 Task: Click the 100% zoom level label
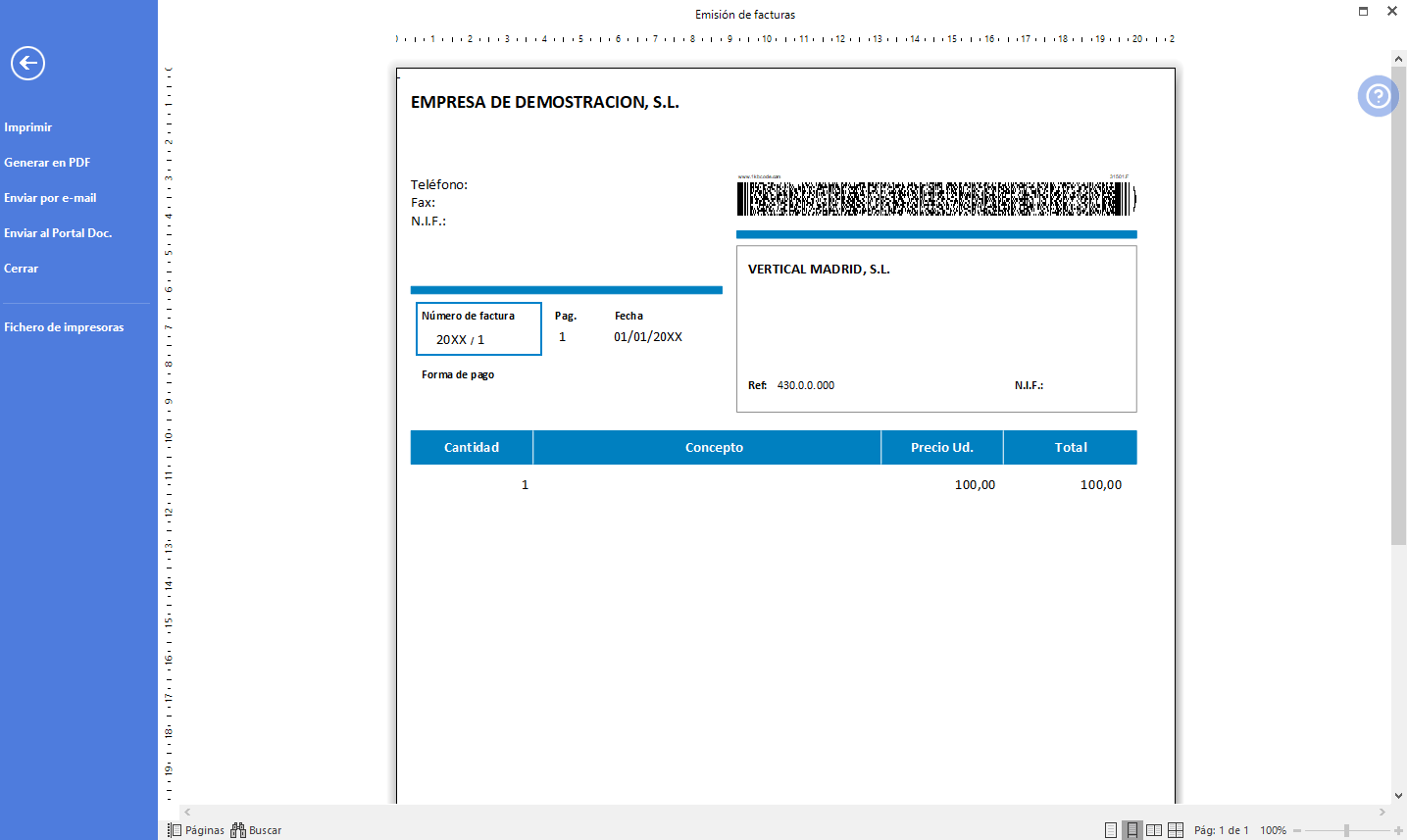point(1274,830)
